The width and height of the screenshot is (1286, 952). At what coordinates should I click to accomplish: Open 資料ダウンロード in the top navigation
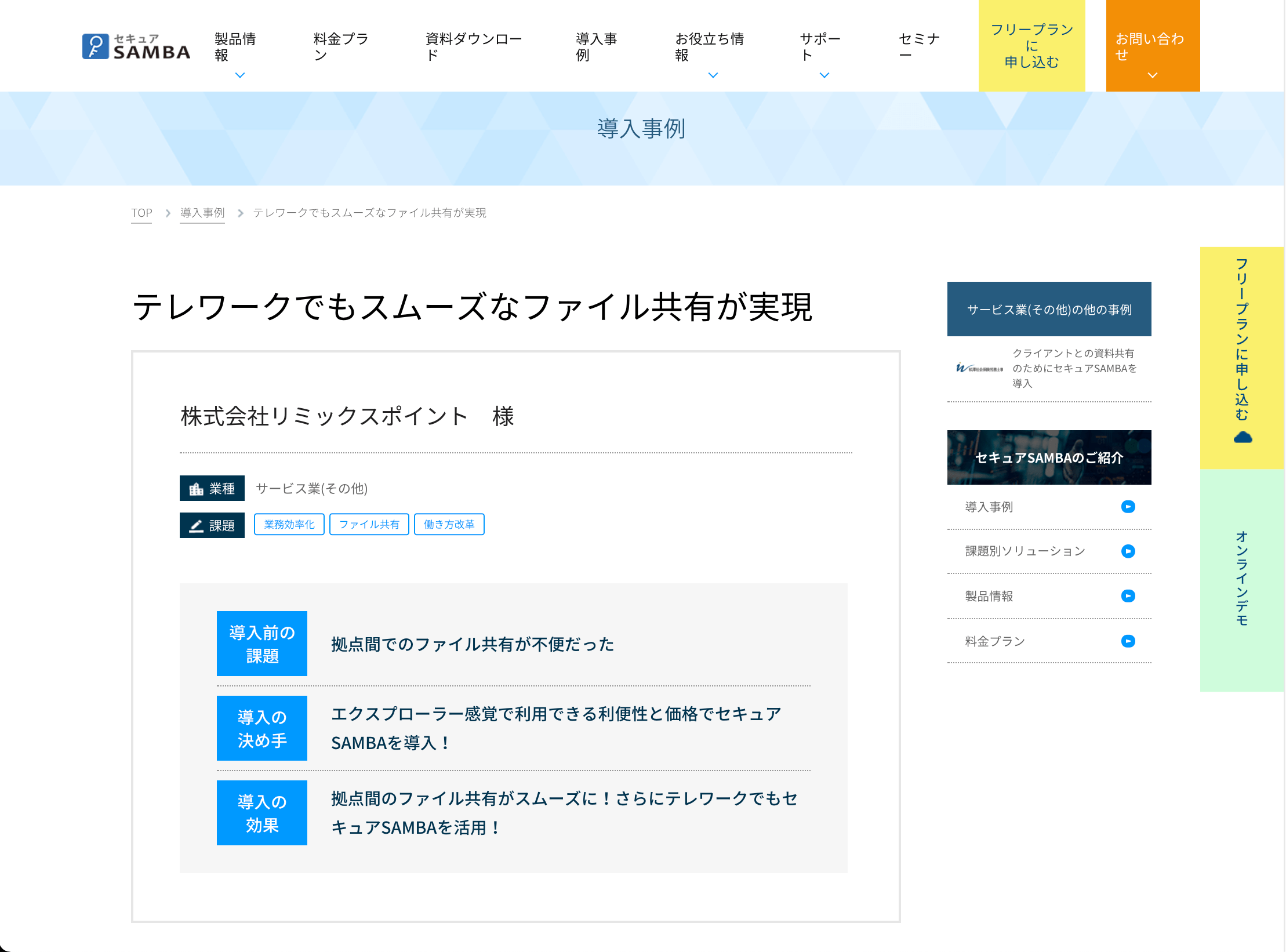474,47
